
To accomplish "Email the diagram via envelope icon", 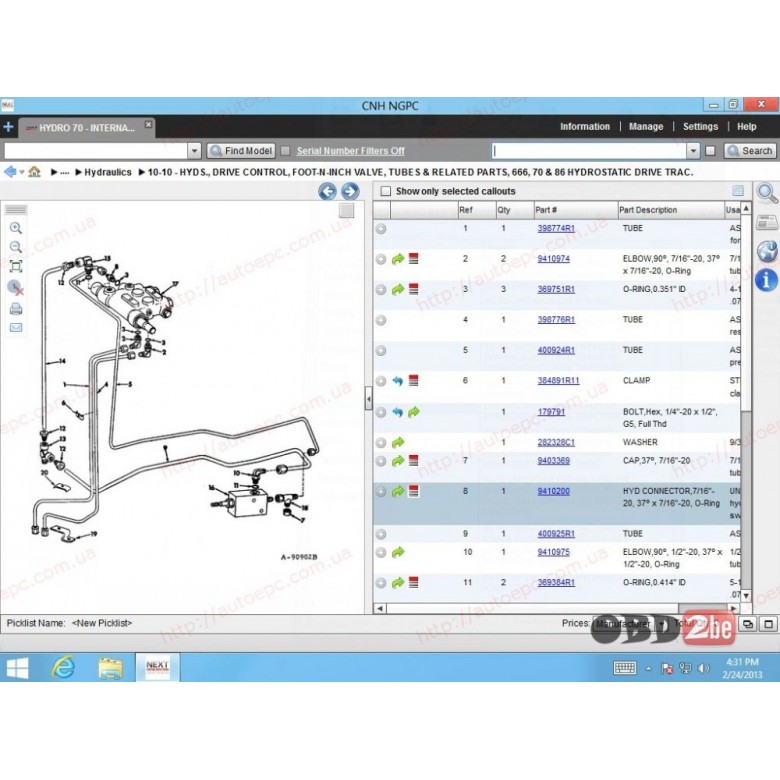I will [x=15, y=328].
